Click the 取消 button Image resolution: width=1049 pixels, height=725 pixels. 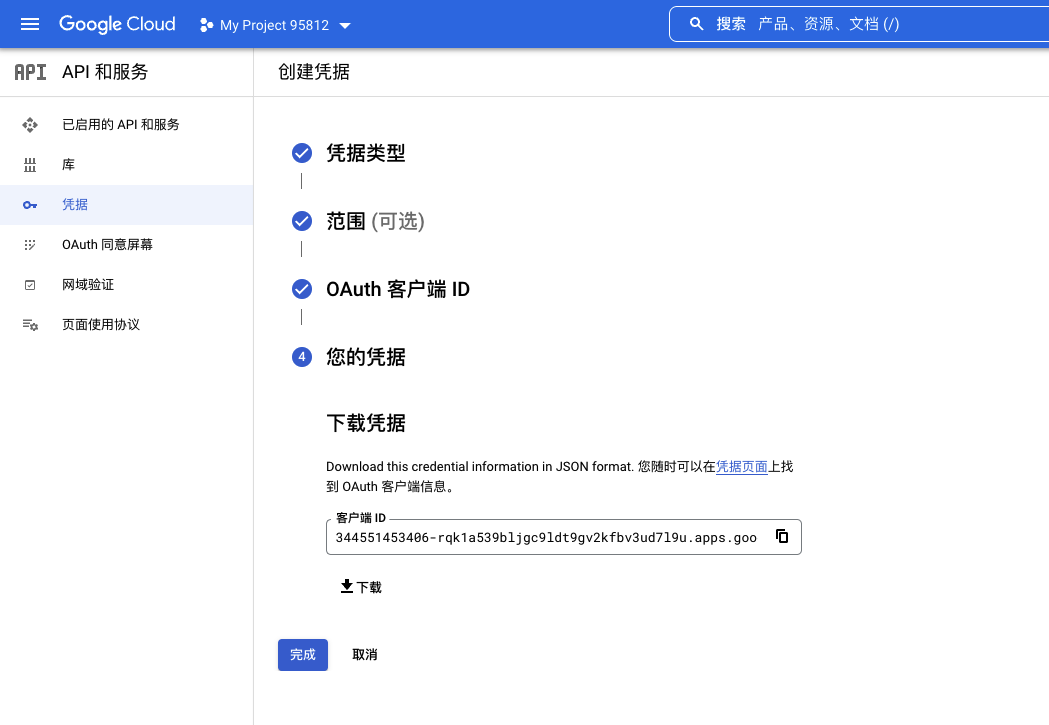click(365, 655)
